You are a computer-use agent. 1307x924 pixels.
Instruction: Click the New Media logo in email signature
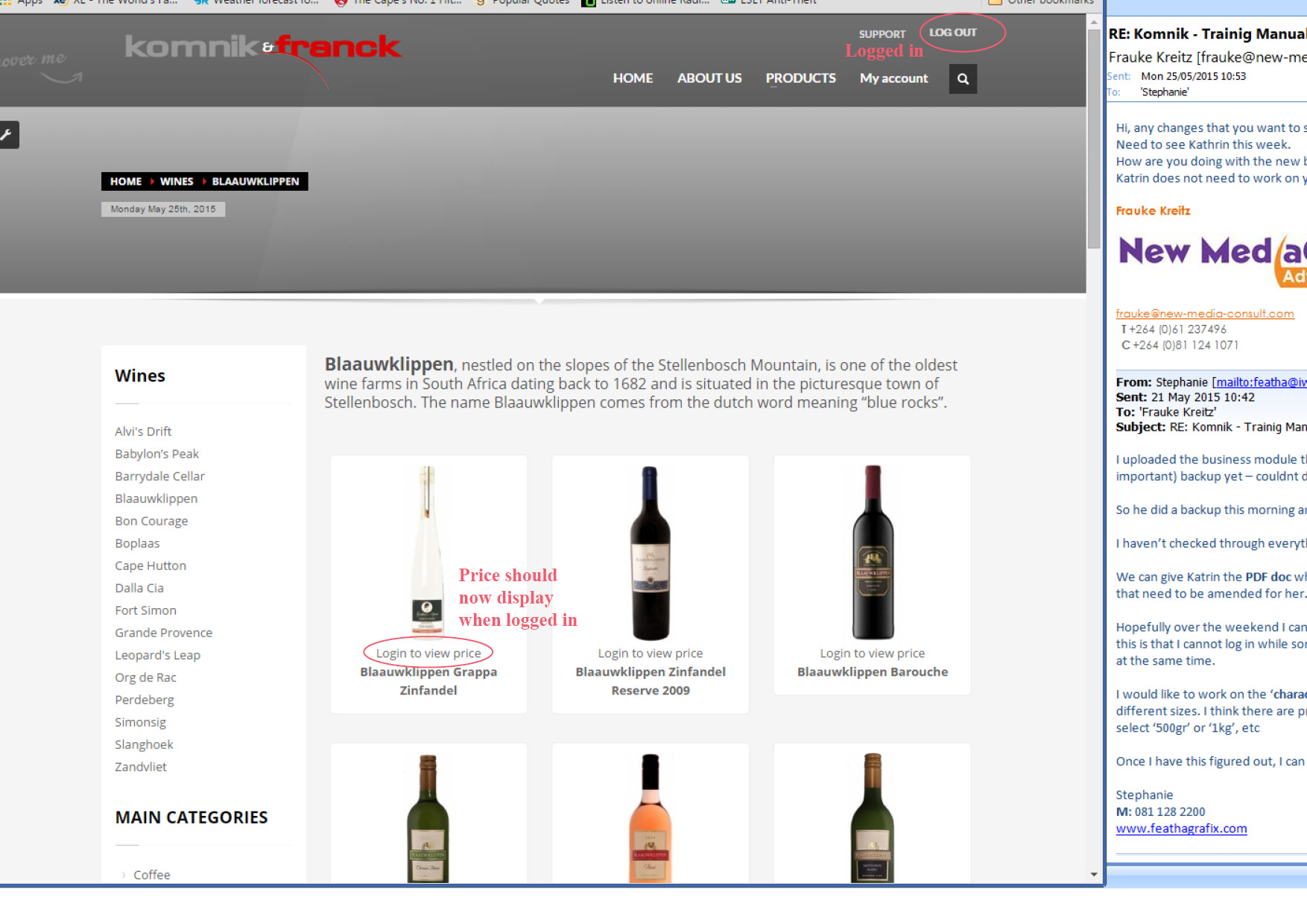pyautogui.click(x=1212, y=260)
